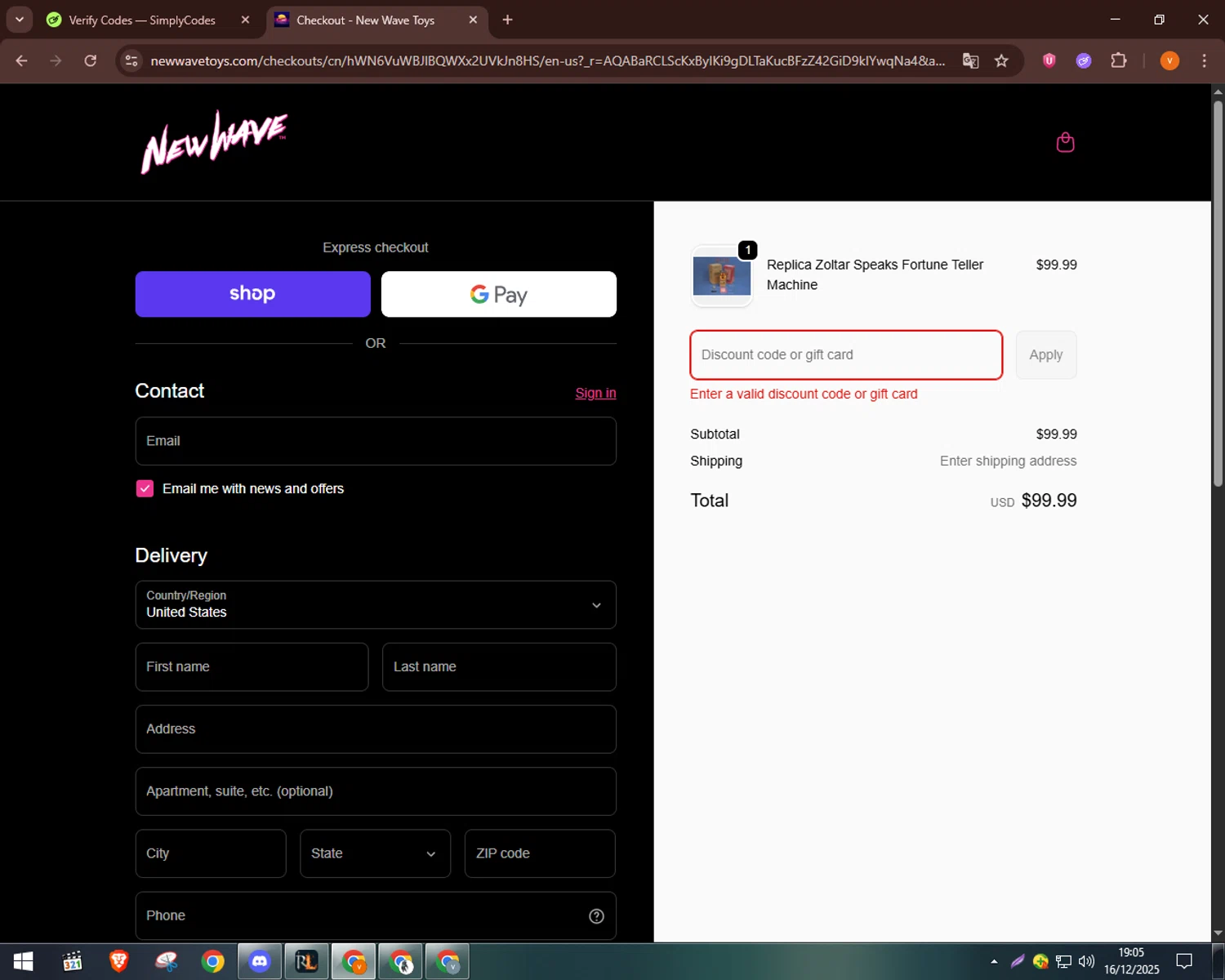1225x980 pixels.
Task: Click the Total $99.99 amount
Action: click(1049, 501)
